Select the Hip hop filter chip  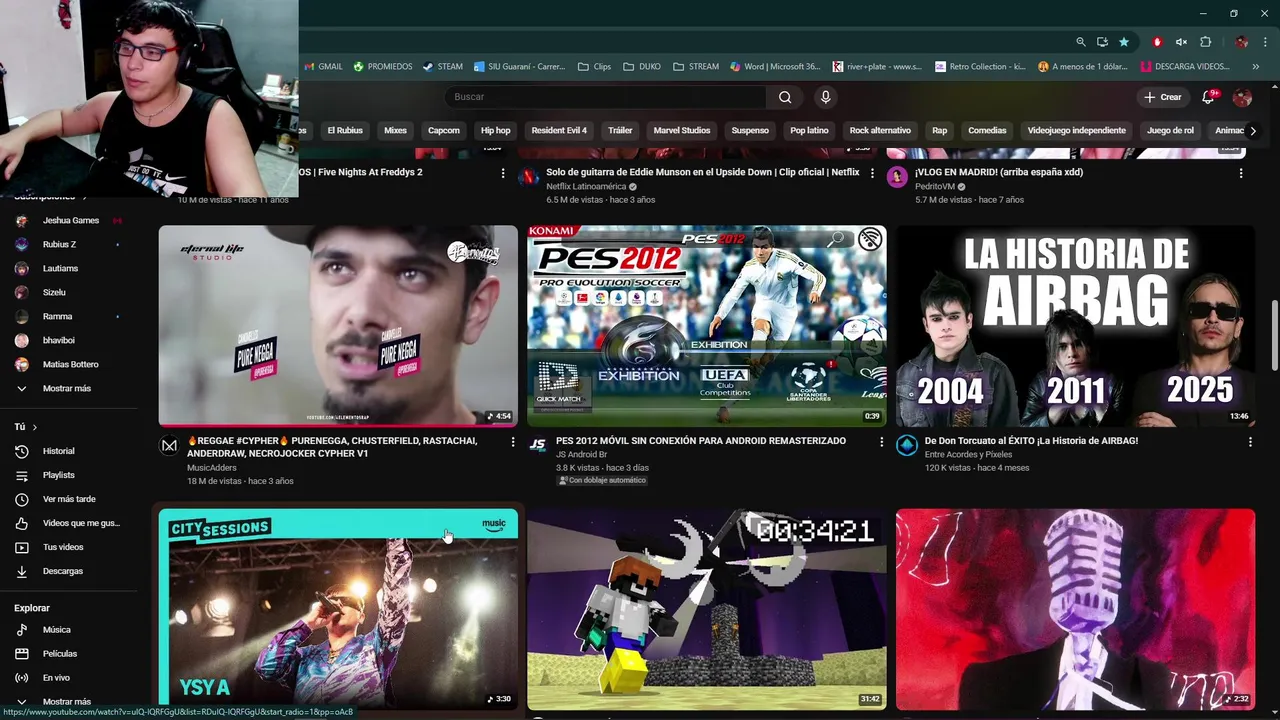point(495,131)
